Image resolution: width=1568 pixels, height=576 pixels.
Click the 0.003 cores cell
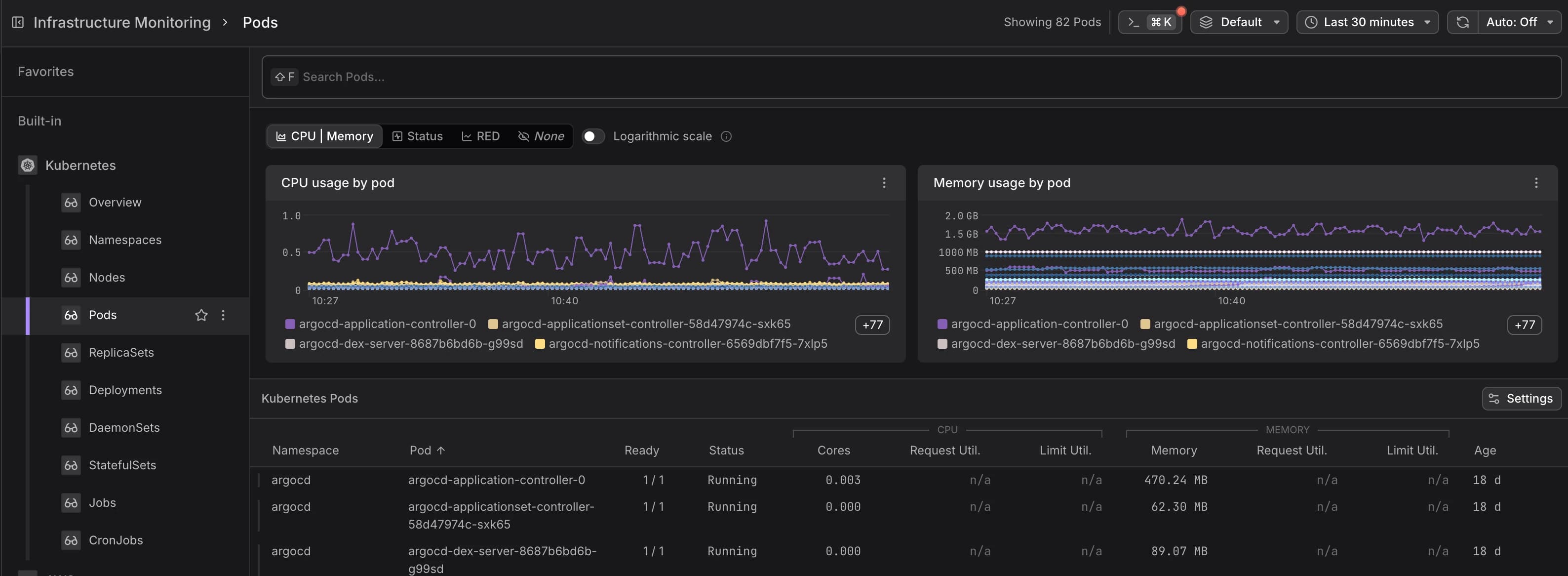[x=843, y=480]
